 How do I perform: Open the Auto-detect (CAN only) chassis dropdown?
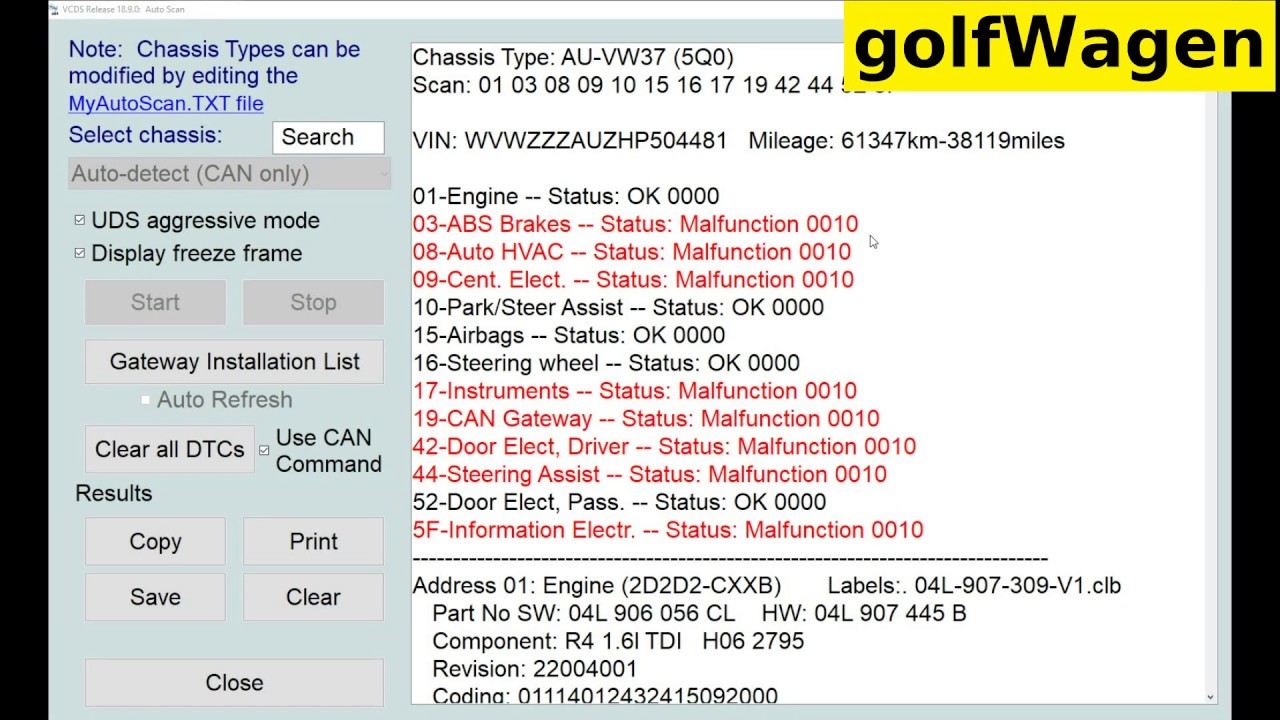pyautogui.click(x=230, y=174)
